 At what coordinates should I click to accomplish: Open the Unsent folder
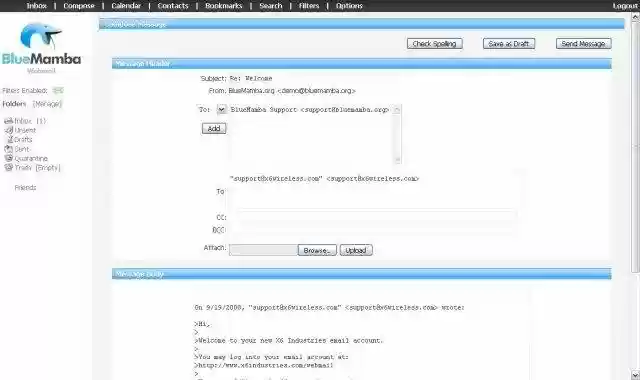coord(25,130)
